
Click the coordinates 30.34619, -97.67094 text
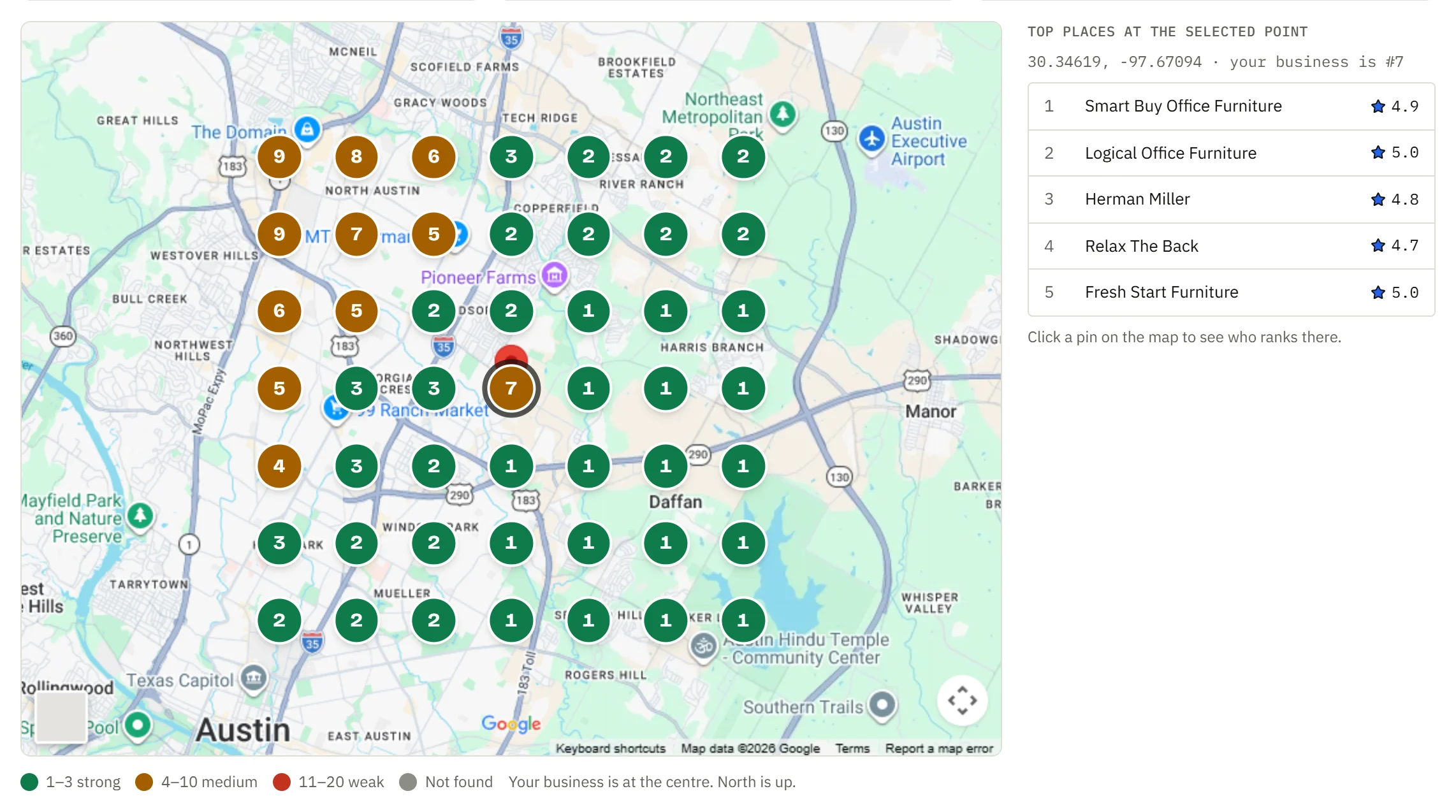click(x=1114, y=62)
